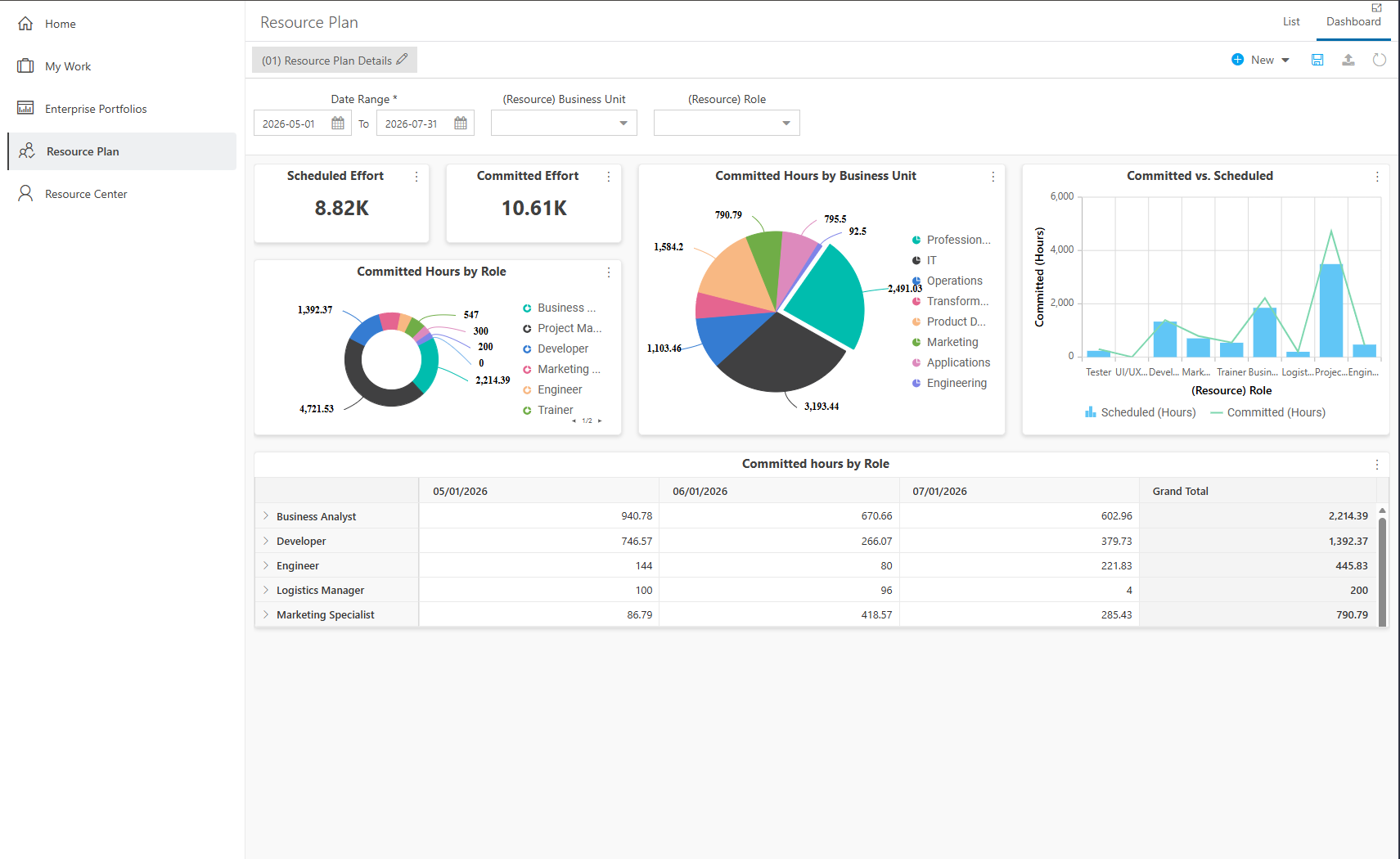Click the tallest Scheduled bar in chart

coord(1331,310)
